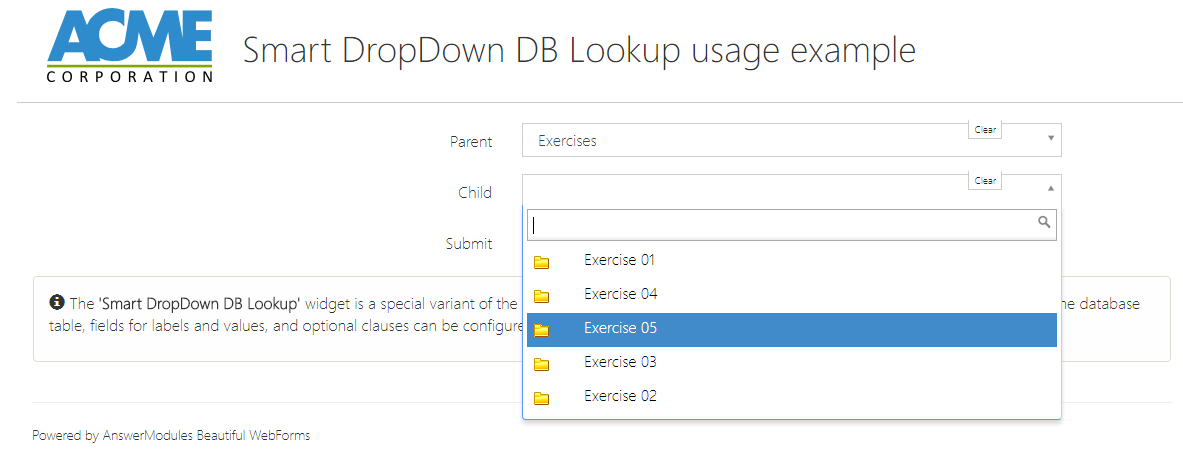Collapse the Child dropdown arrow

pos(1051,188)
